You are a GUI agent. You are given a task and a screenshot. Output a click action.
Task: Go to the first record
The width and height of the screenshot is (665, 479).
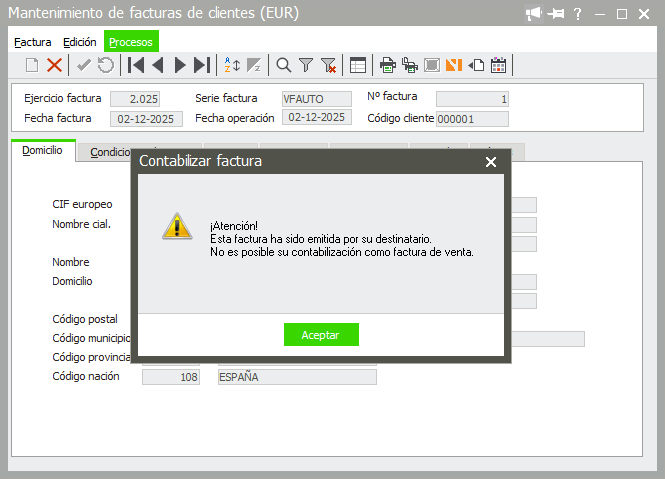click(x=136, y=65)
